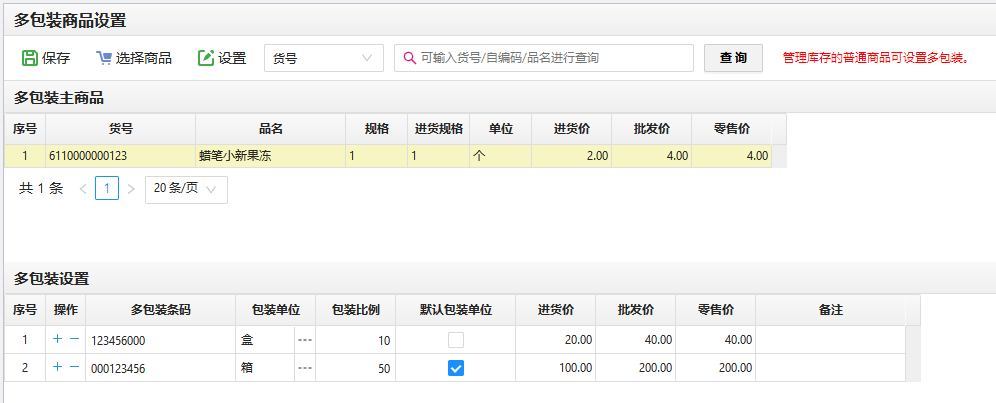
Task: Check default package unit for 盒 row
Action: tap(456, 340)
